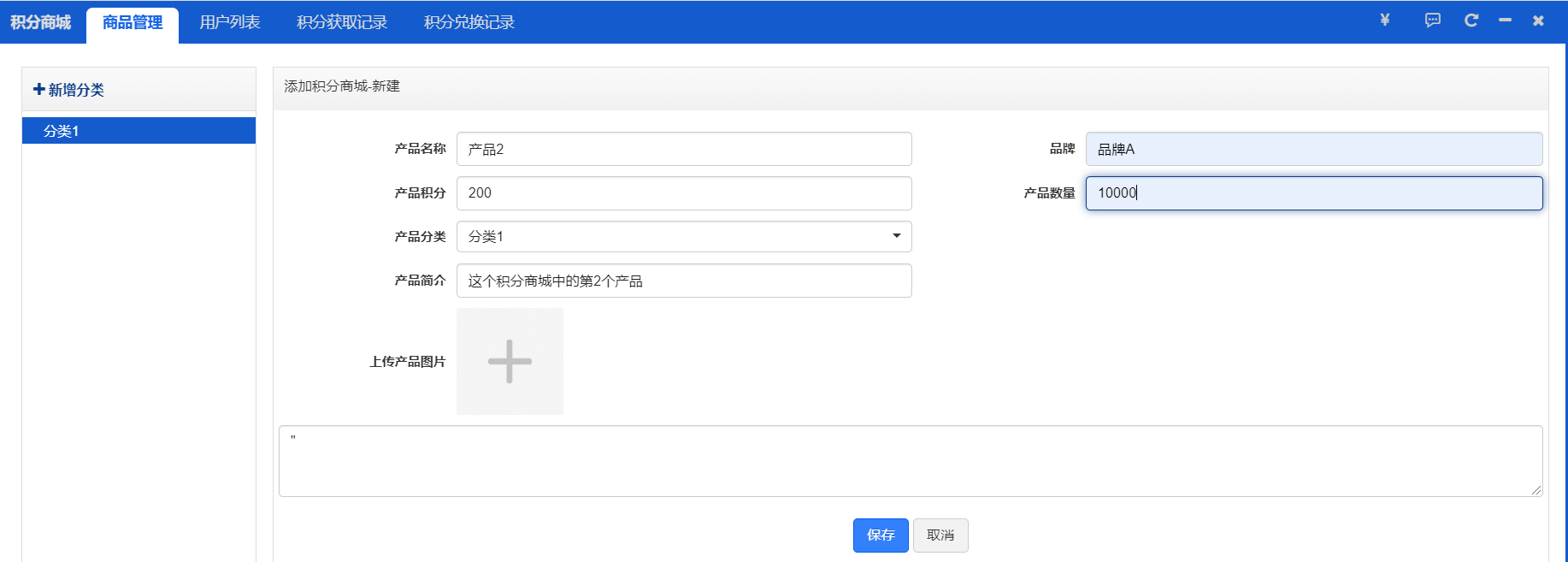Select the 商品管理 tab
Screen dimensions: 1568x562
pyautogui.click(x=133, y=22)
